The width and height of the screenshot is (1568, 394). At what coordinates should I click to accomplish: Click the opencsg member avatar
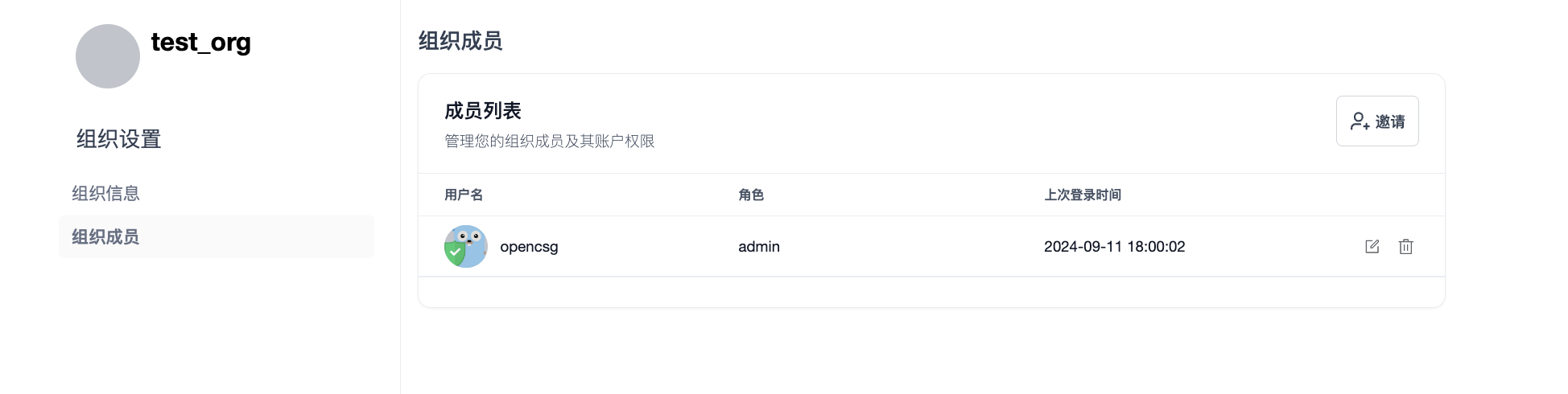point(468,244)
